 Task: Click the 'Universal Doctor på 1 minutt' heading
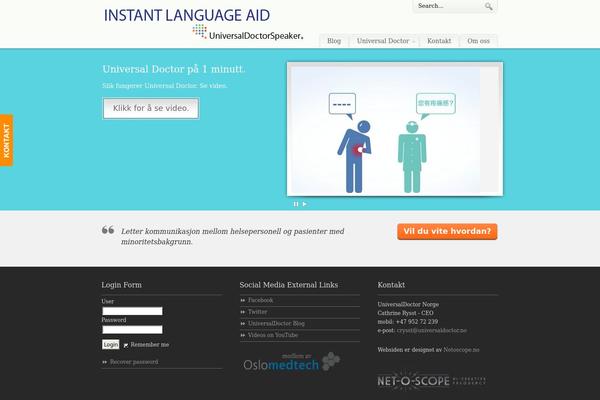point(174,69)
